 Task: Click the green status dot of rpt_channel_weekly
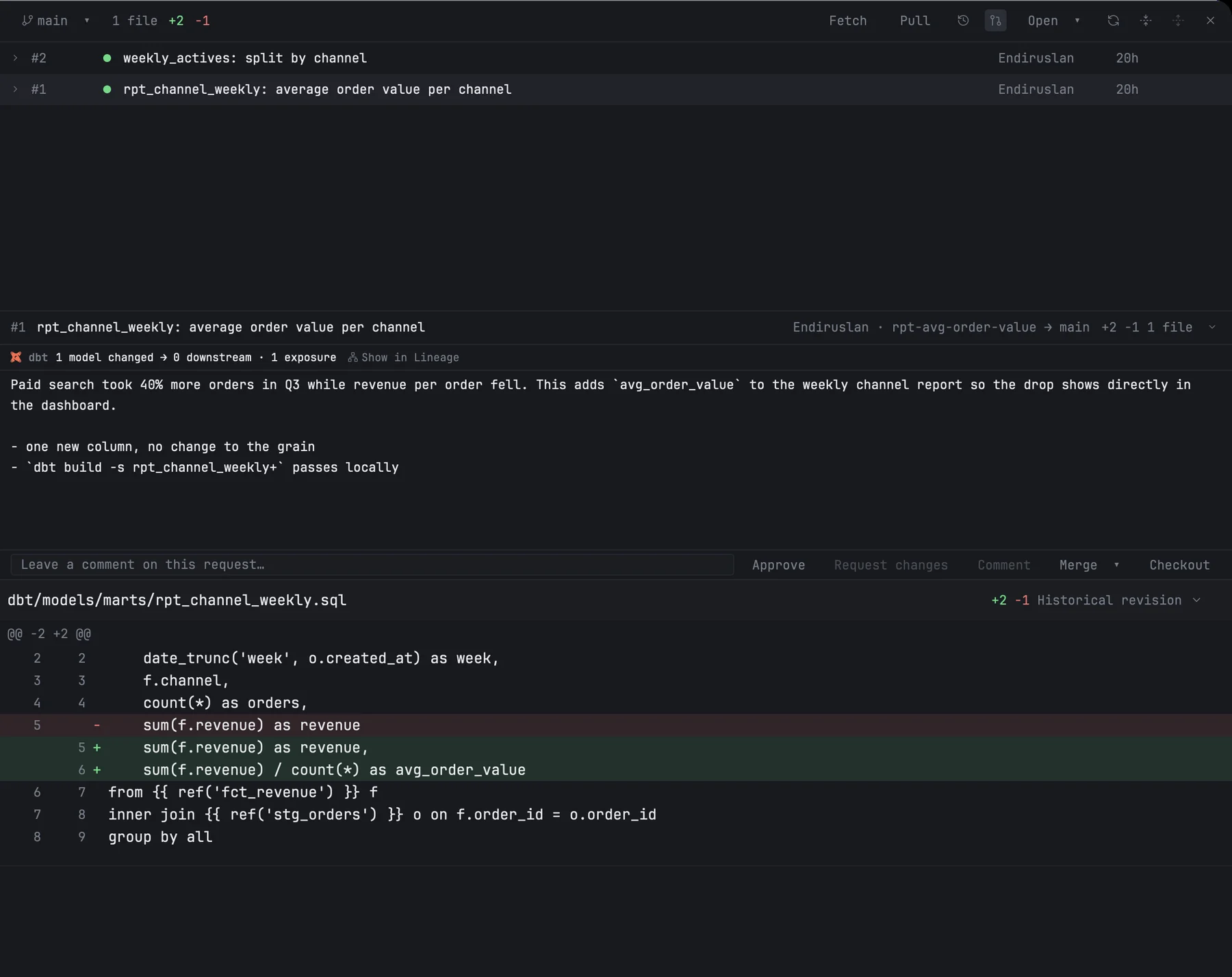(x=107, y=89)
